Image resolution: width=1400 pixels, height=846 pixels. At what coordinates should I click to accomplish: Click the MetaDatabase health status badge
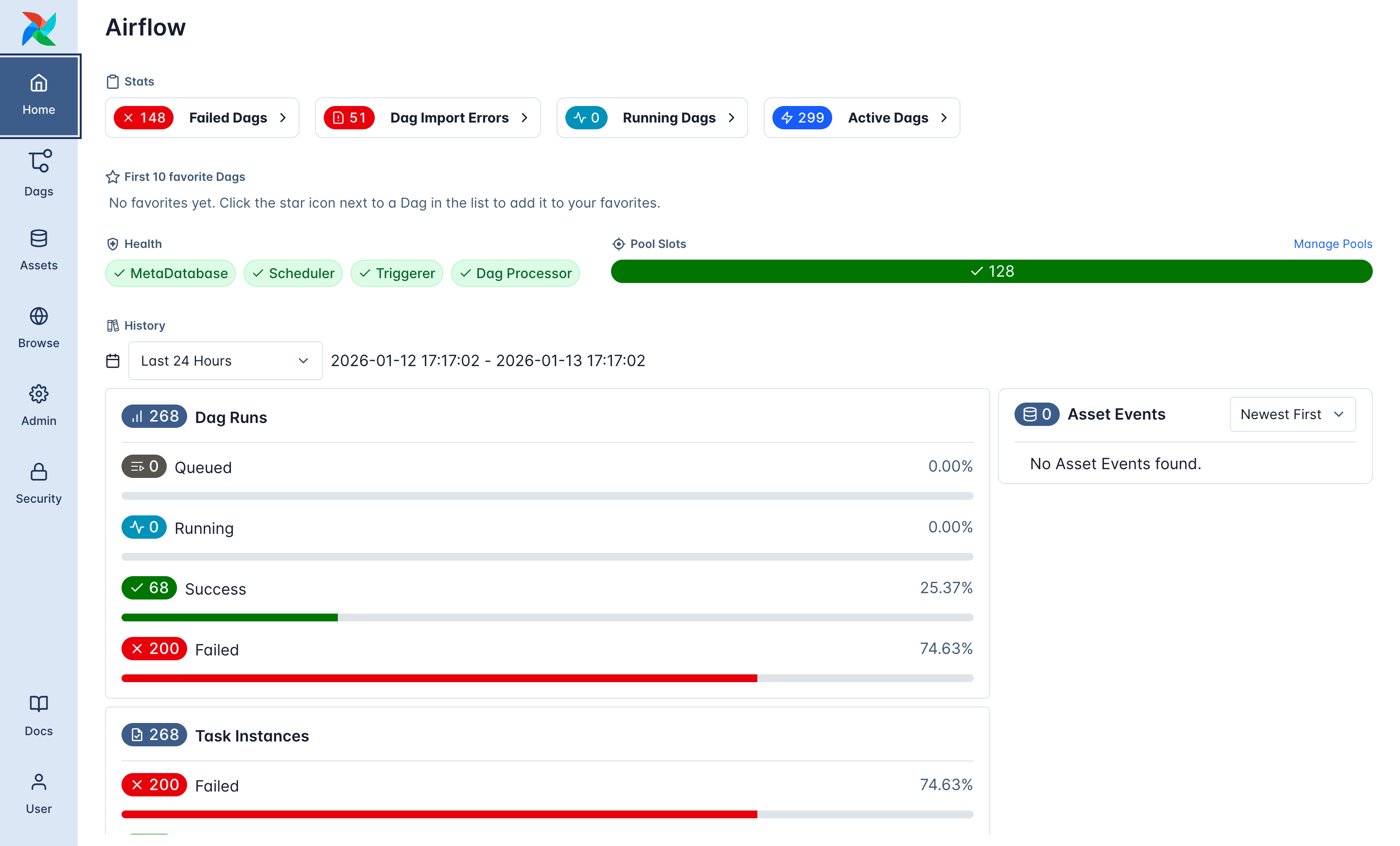point(171,273)
